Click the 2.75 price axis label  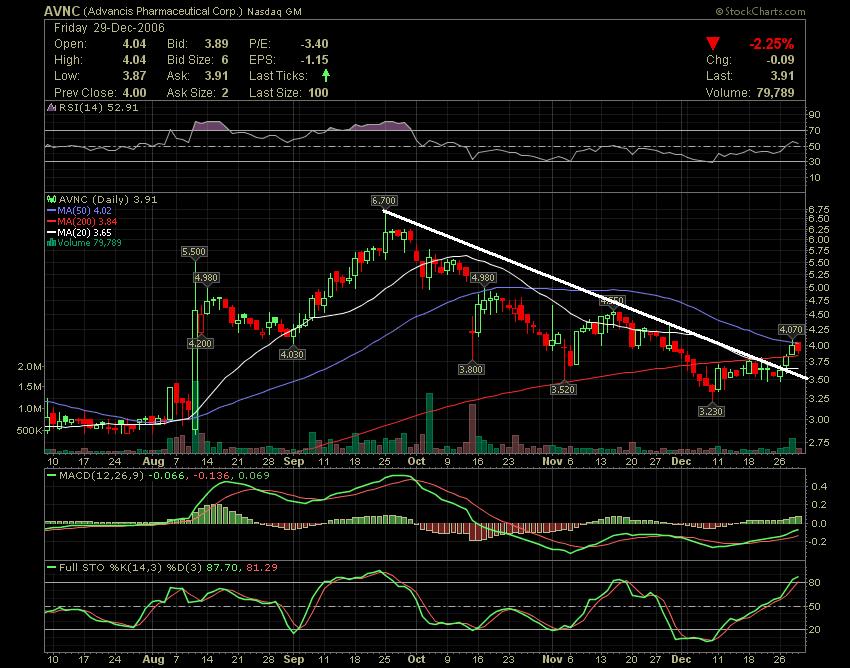point(819,442)
